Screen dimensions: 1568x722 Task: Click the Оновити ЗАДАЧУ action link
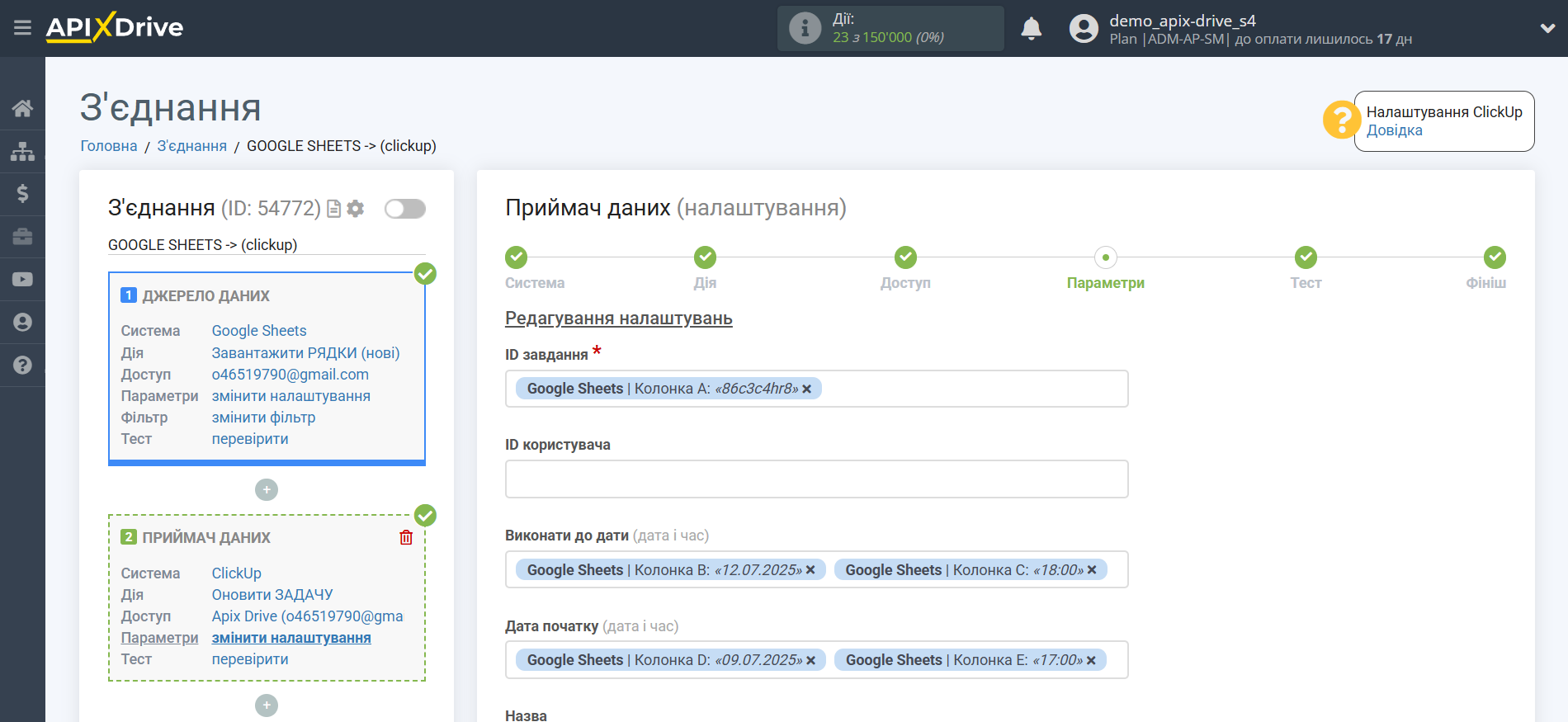272,595
